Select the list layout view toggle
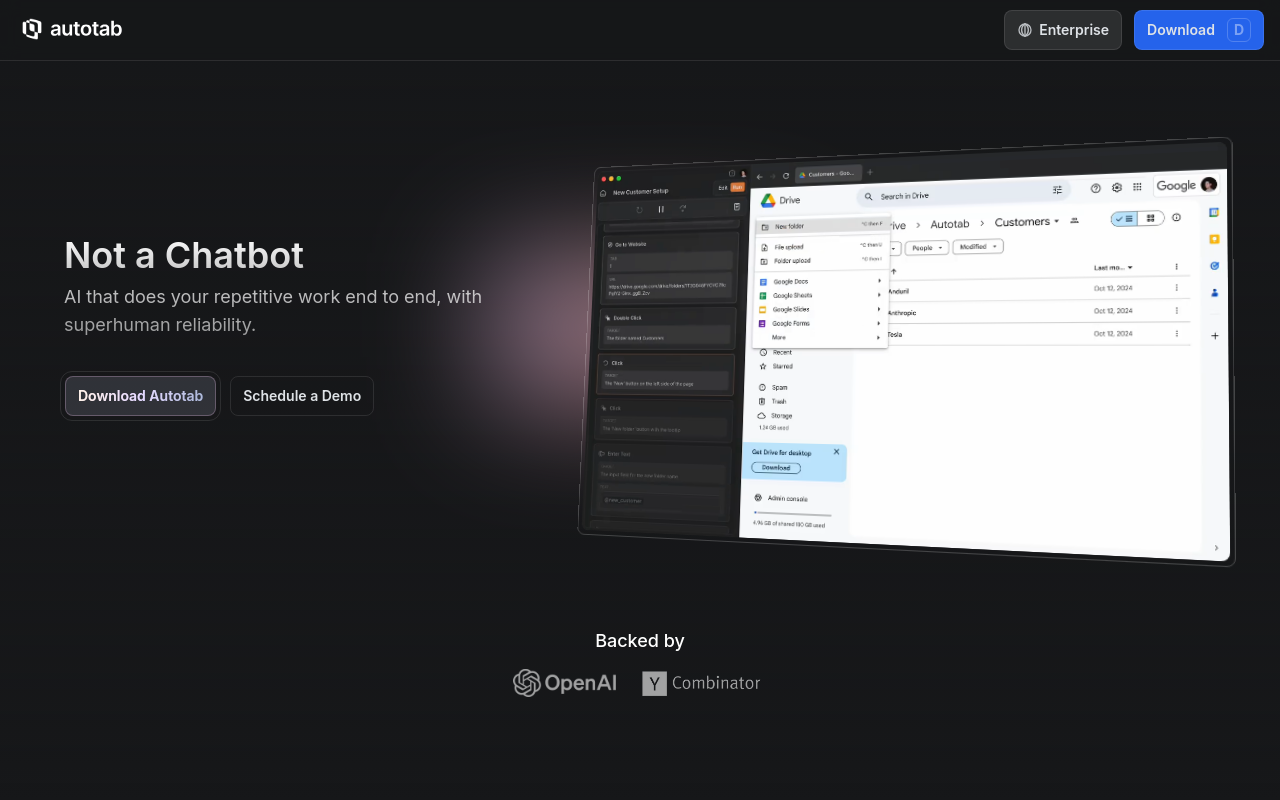This screenshot has width=1280, height=800. point(1125,218)
